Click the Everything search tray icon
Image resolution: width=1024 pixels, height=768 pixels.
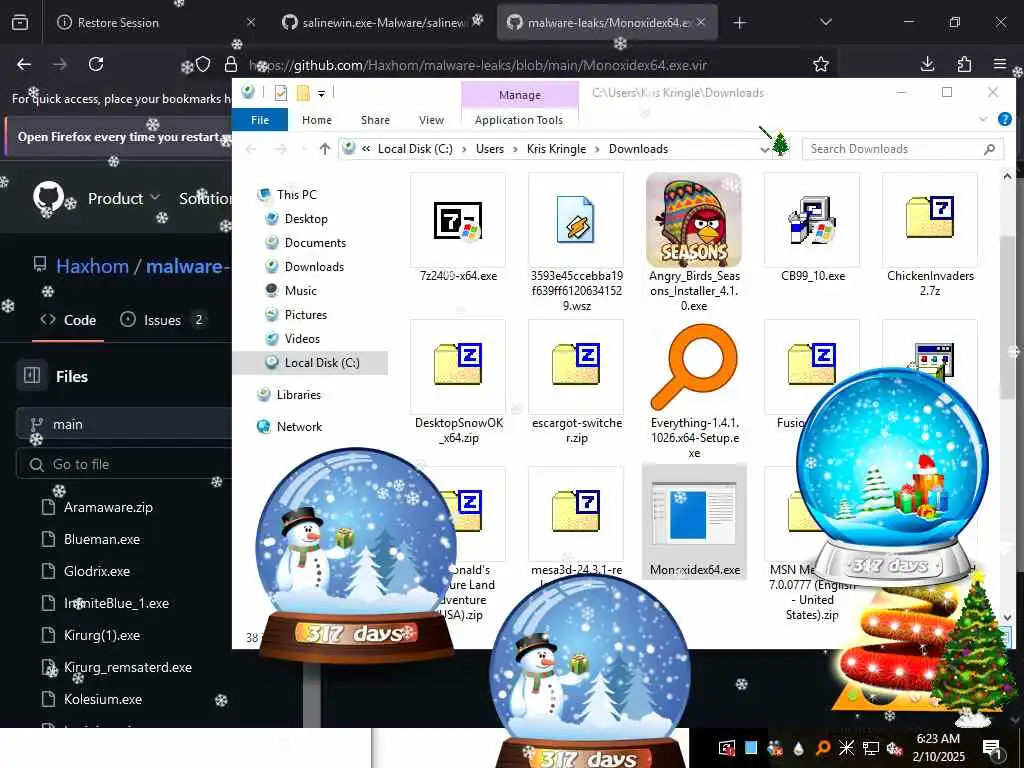823,748
